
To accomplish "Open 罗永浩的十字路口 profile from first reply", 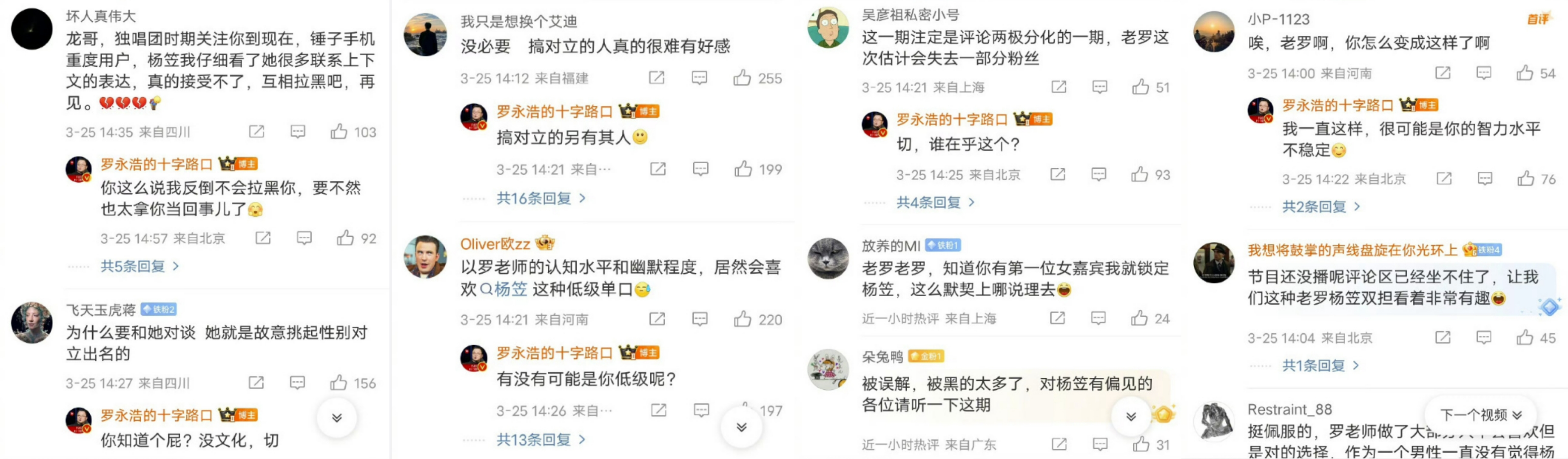I will (157, 164).
